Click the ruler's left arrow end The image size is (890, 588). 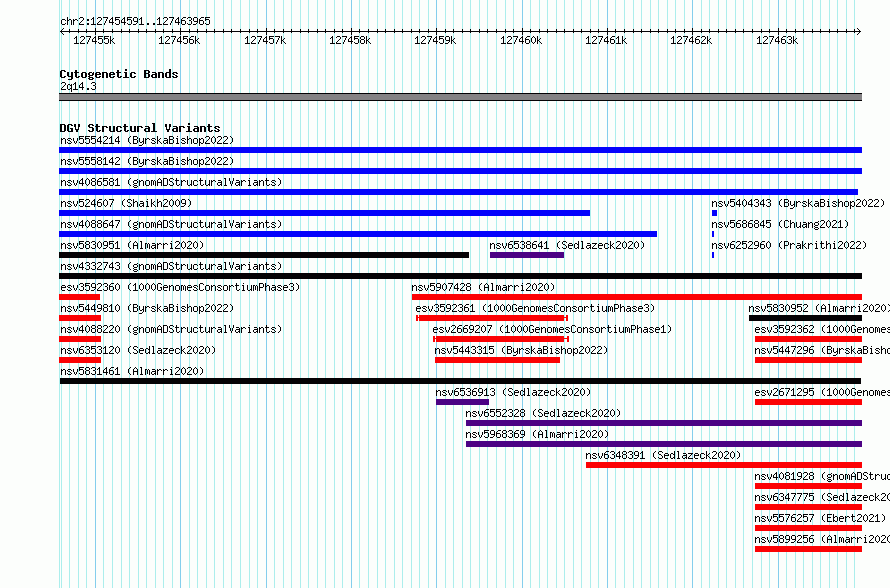[62, 32]
